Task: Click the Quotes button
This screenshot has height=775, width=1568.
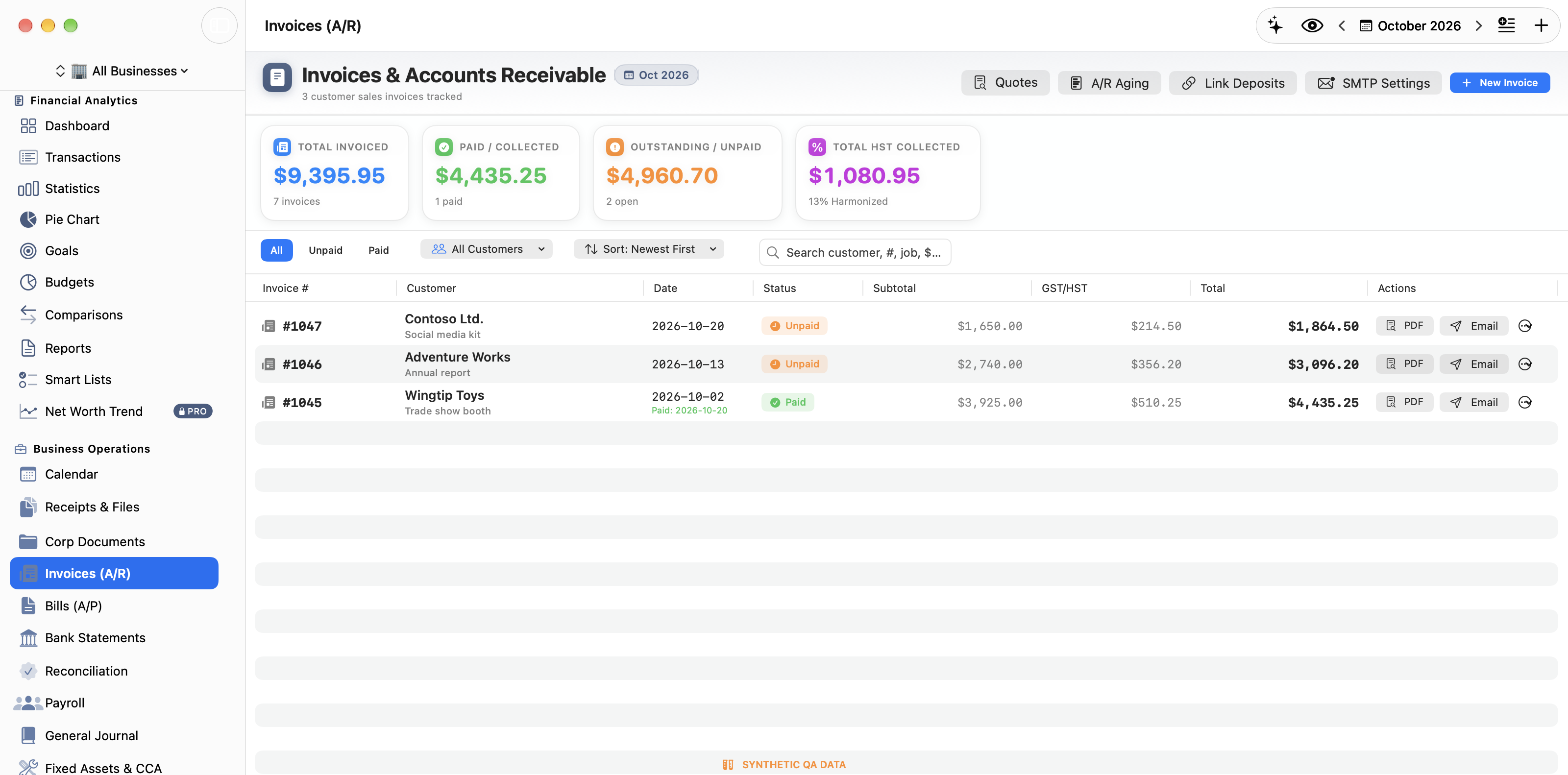Action: 1005,83
